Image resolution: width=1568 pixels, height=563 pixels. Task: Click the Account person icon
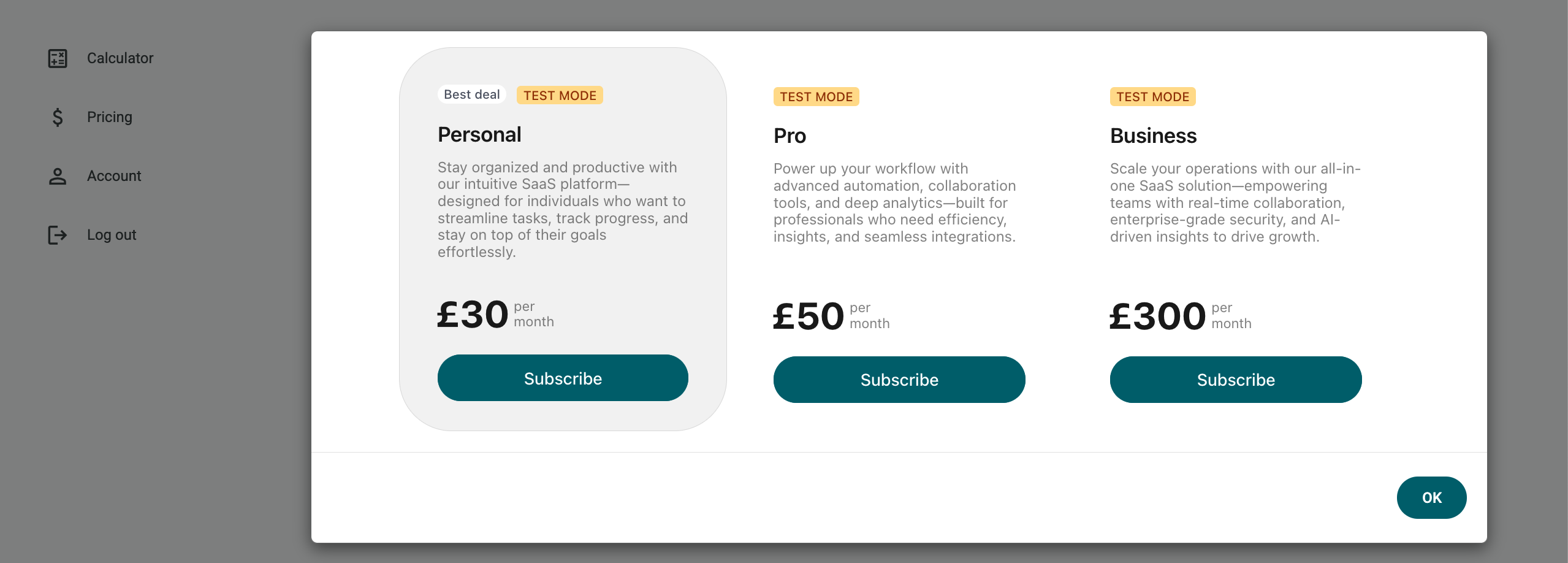pos(58,176)
